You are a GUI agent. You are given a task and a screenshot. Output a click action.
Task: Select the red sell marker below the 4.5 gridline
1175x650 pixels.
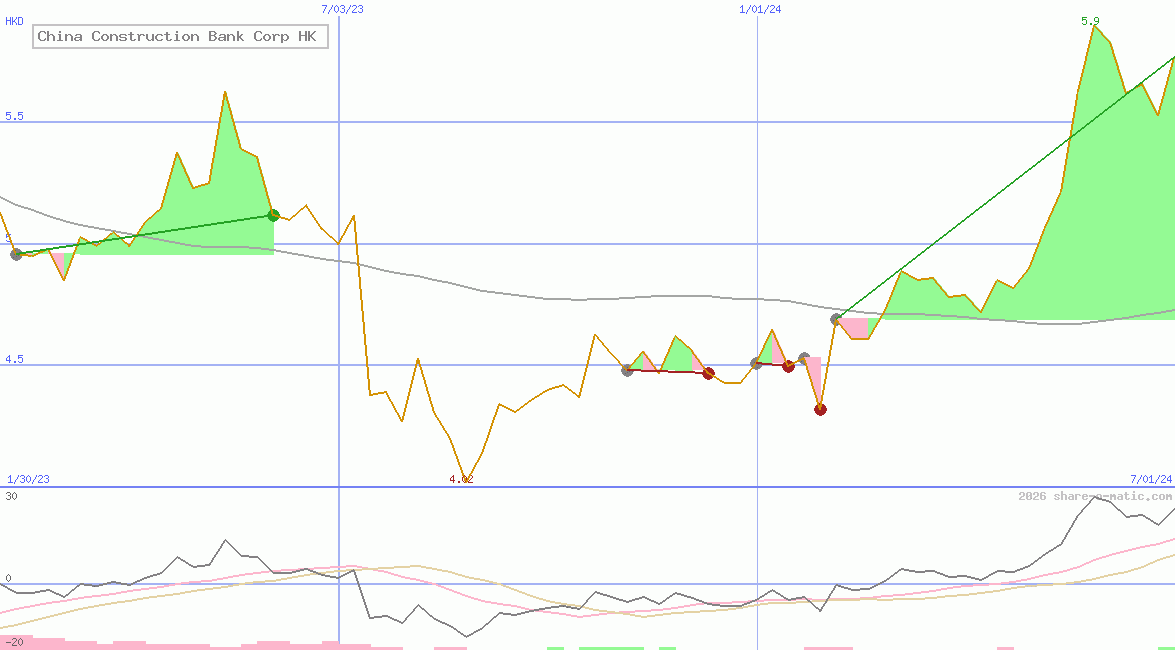click(x=788, y=366)
